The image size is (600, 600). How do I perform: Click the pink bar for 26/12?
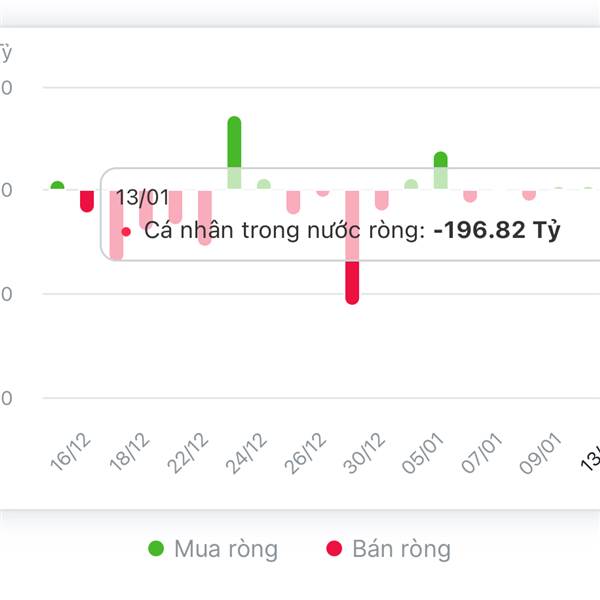pos(293,201)
